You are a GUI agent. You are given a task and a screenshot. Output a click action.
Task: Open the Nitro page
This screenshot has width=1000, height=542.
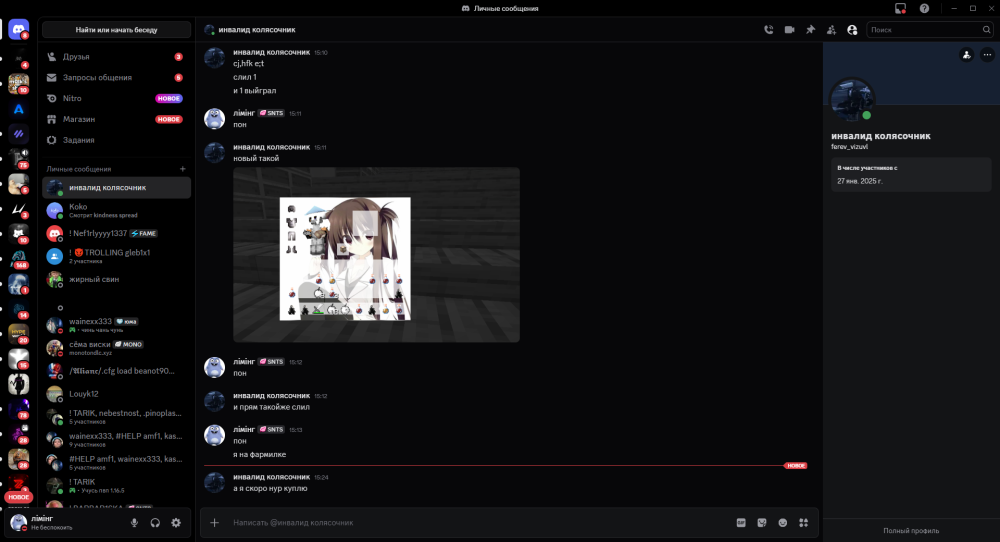point(116,98)
